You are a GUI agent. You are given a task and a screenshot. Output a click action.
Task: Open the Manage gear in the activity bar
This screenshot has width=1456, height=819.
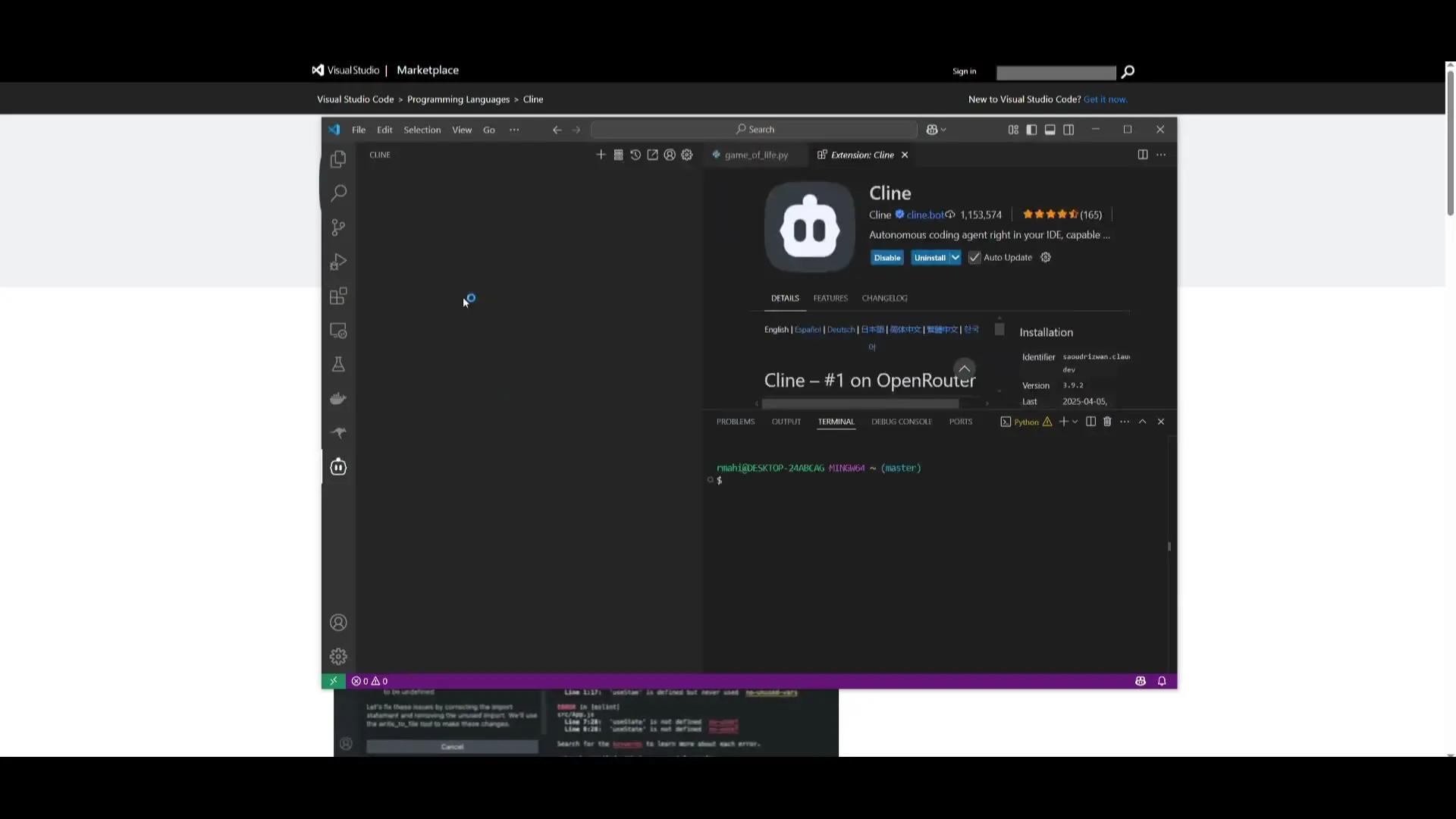click(x=338, y=657)
